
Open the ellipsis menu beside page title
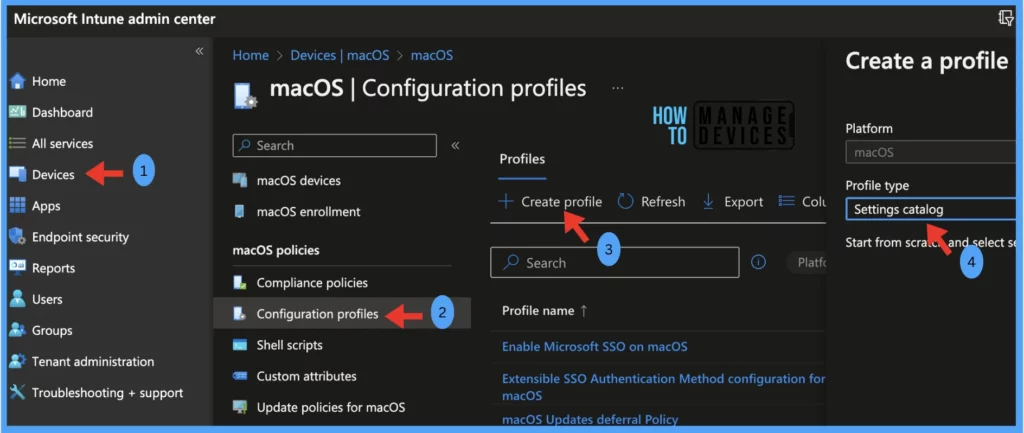tap(617, 88)
